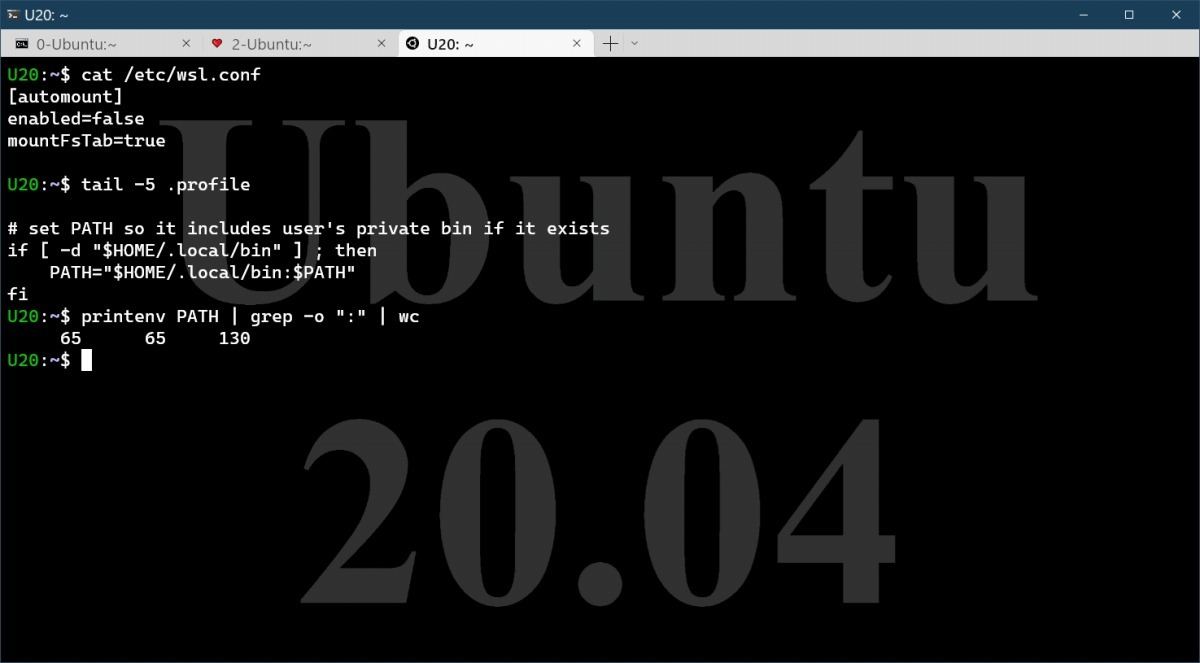The height and width of the screenshot is (663, 1200).
Task: Click the window title 'U20: ~'
Action: click(x=48, y=14)
